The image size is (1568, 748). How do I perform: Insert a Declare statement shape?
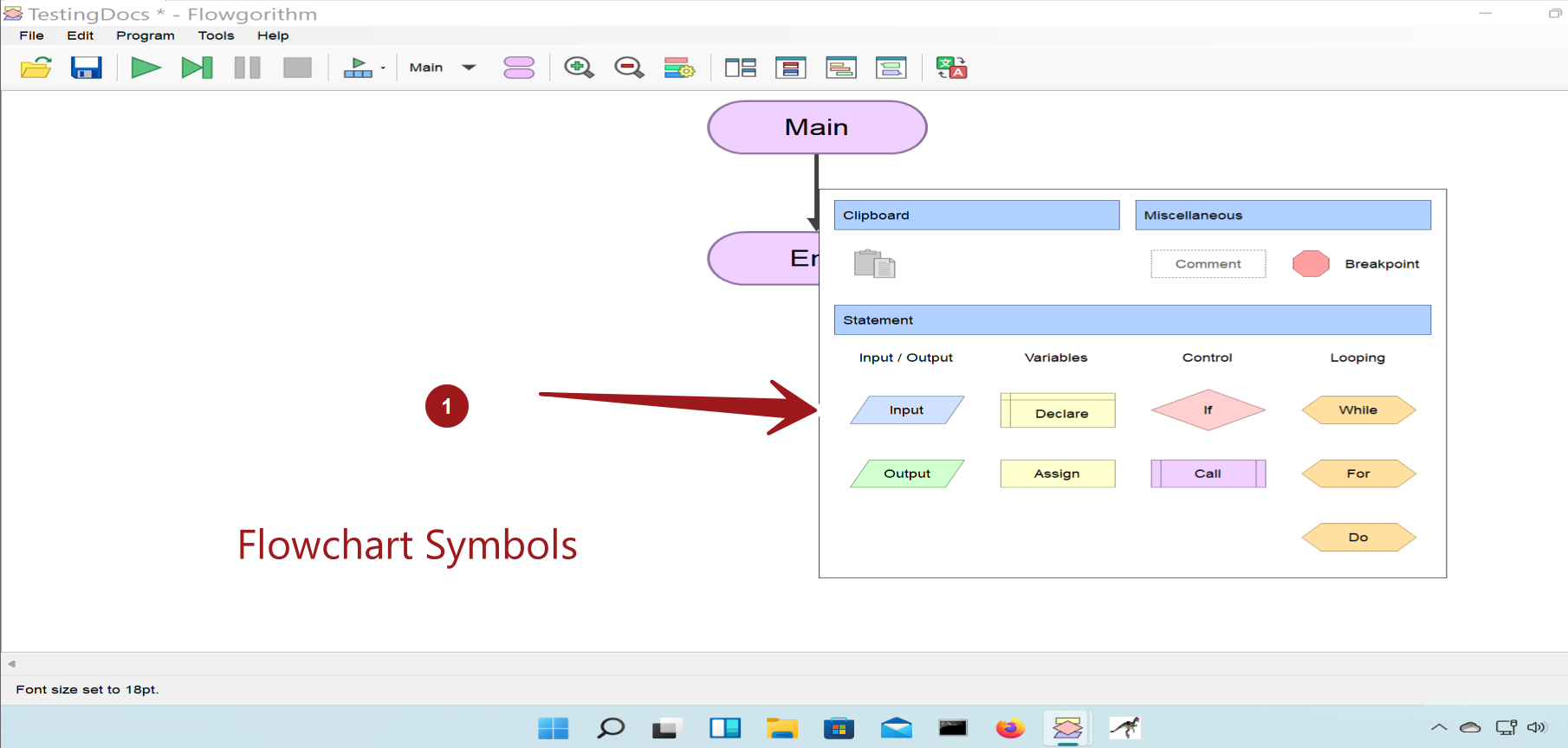click(x=1058, y=410)
